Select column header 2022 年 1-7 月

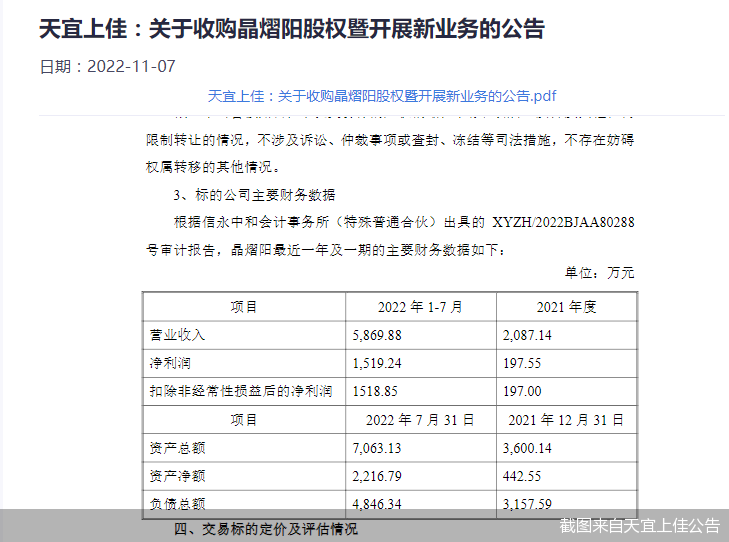click(x=420, y=307)
